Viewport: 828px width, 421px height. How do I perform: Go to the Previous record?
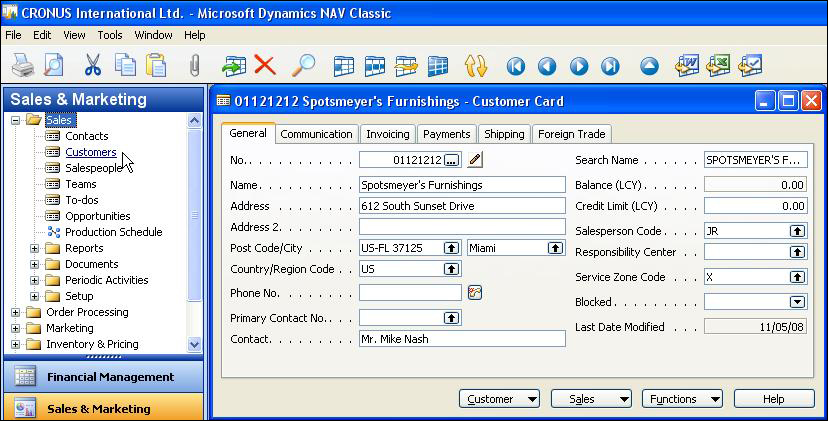click(547, 67)
